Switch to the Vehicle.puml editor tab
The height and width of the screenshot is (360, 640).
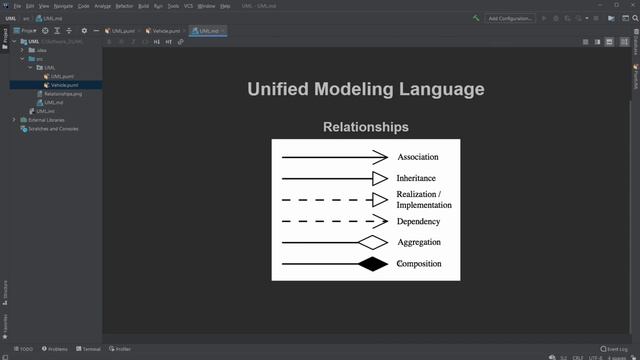coord(165,31)
